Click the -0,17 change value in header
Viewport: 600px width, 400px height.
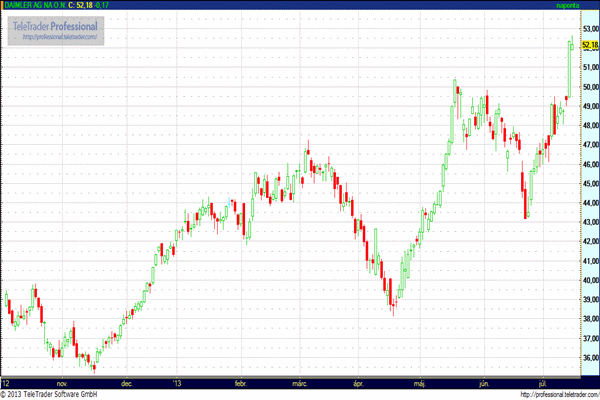[103, 7]
